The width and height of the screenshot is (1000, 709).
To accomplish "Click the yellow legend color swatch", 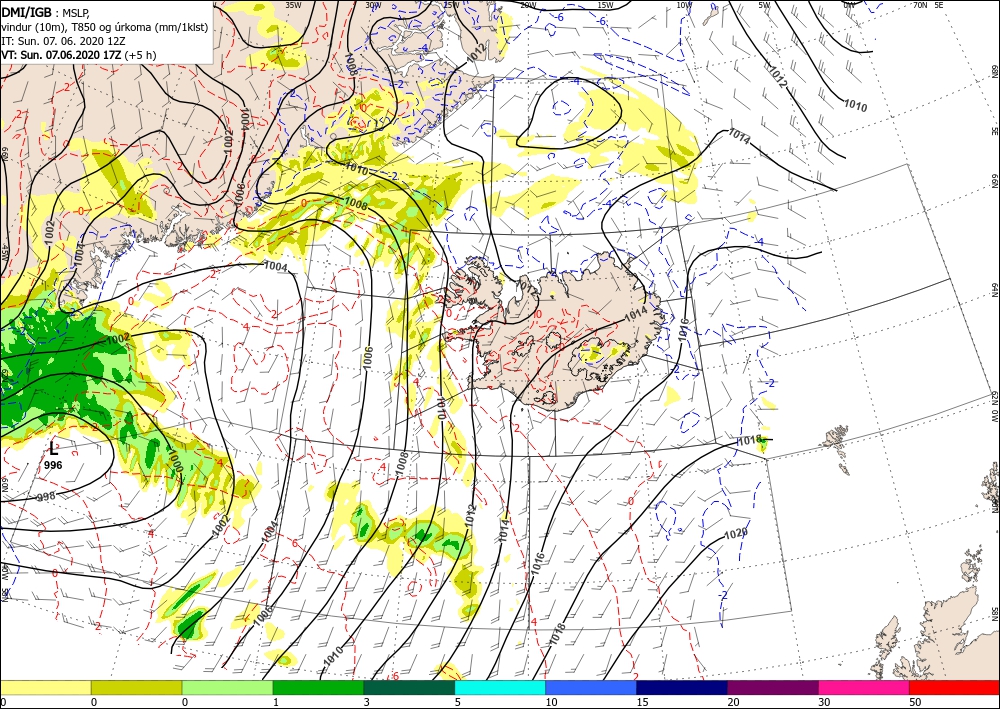I will (45, 687).
